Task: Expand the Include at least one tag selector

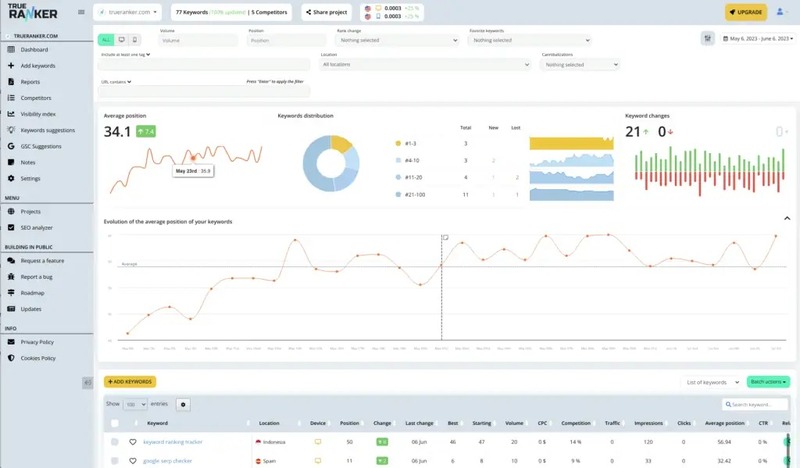Action: point(126,55)
